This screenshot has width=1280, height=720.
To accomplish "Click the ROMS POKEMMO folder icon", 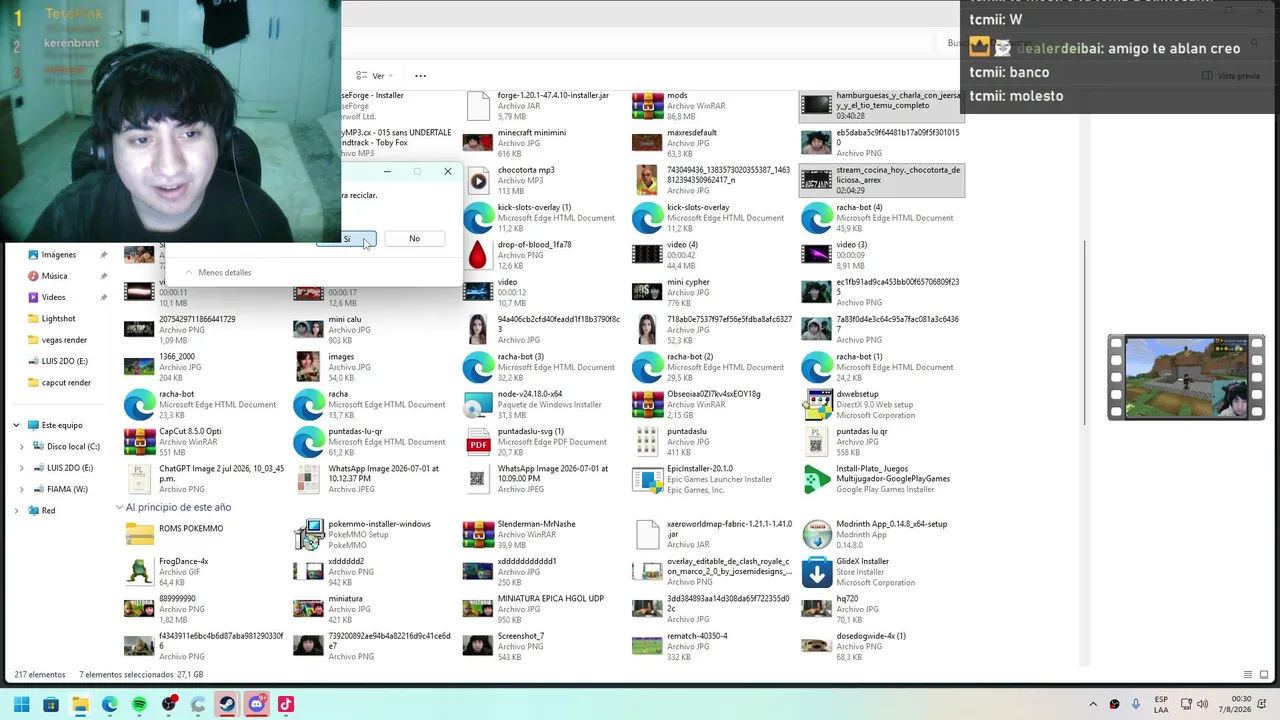I will coord(139,534).
